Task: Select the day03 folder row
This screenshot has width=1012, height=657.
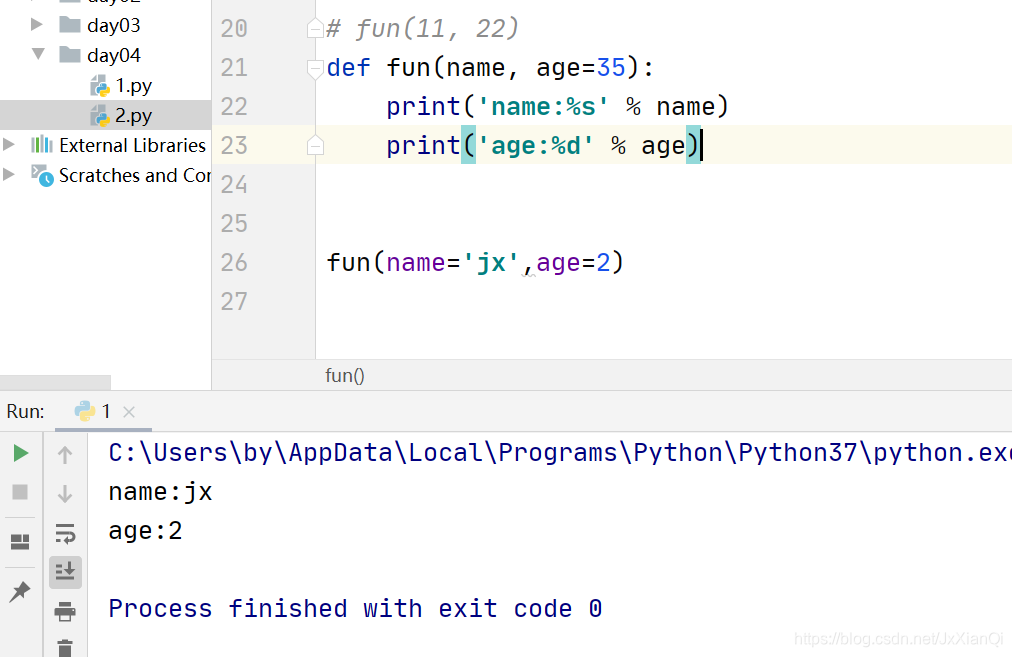Action: tap(106, 25)
